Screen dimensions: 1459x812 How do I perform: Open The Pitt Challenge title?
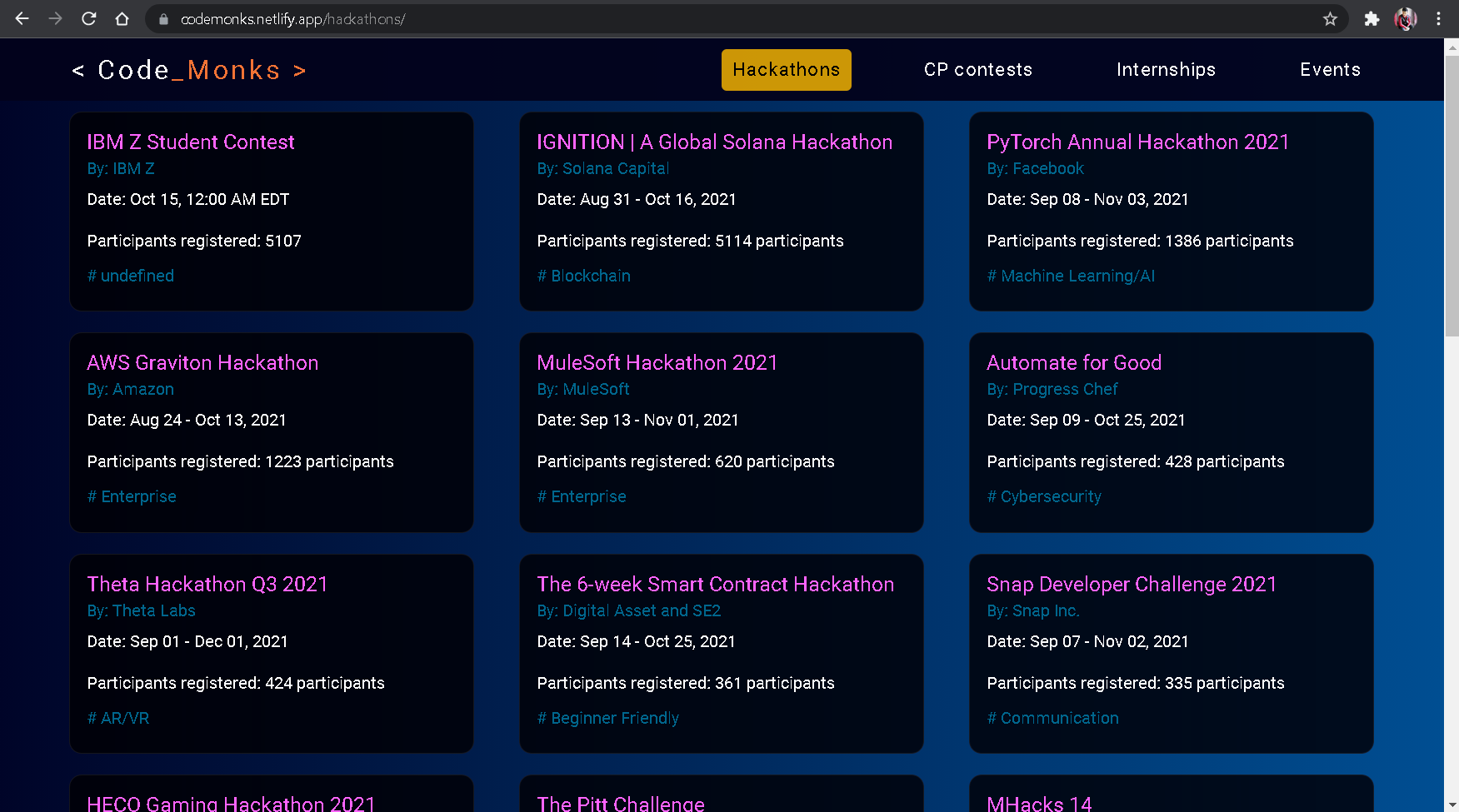click(621, 803)
